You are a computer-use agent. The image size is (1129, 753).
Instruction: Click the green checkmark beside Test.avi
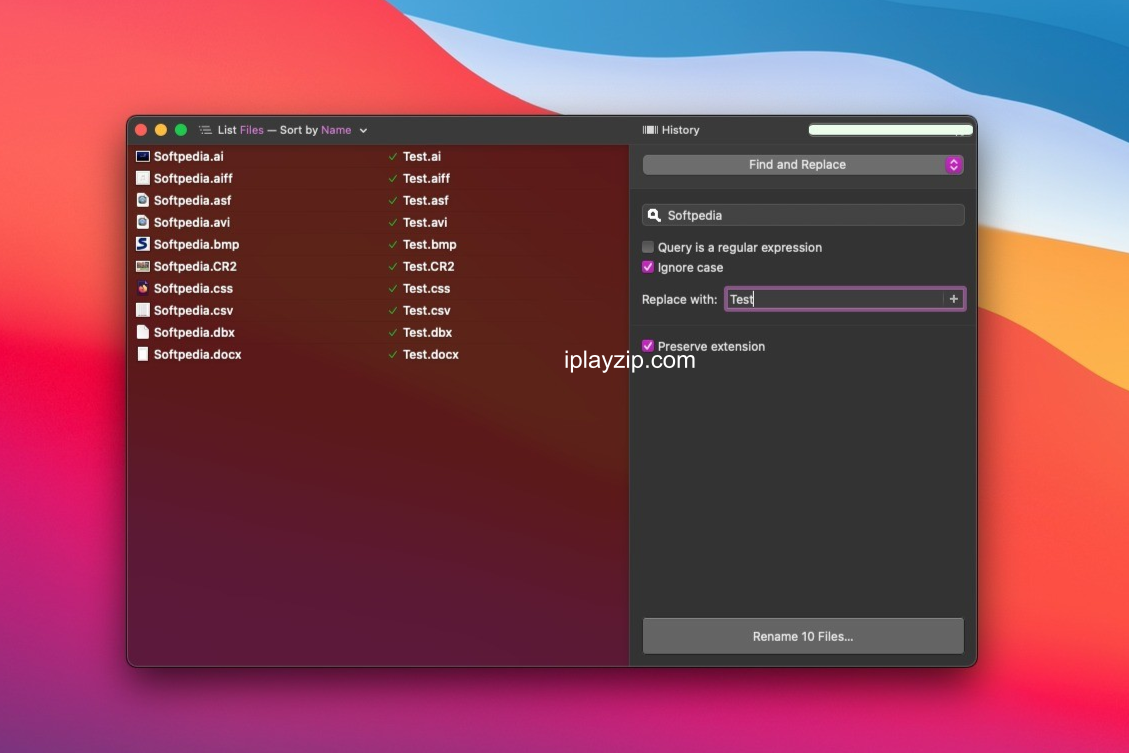(392, 222)
